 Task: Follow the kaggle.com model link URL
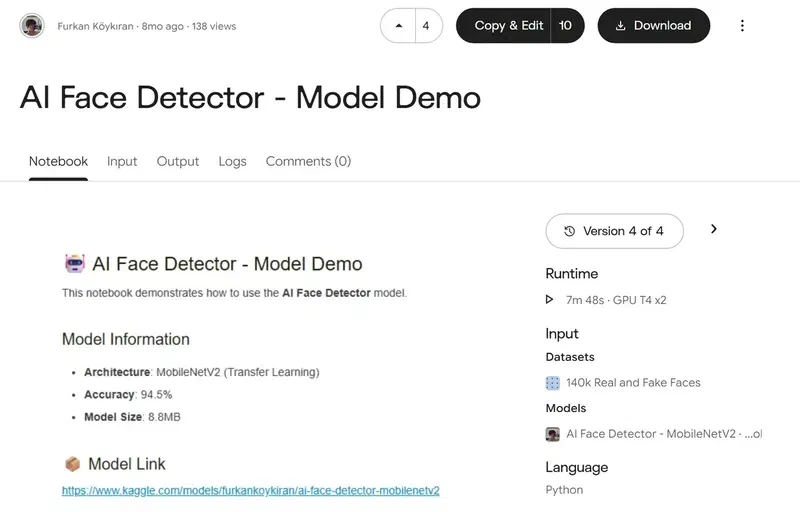pyautogui.click(x=251, y=490)
